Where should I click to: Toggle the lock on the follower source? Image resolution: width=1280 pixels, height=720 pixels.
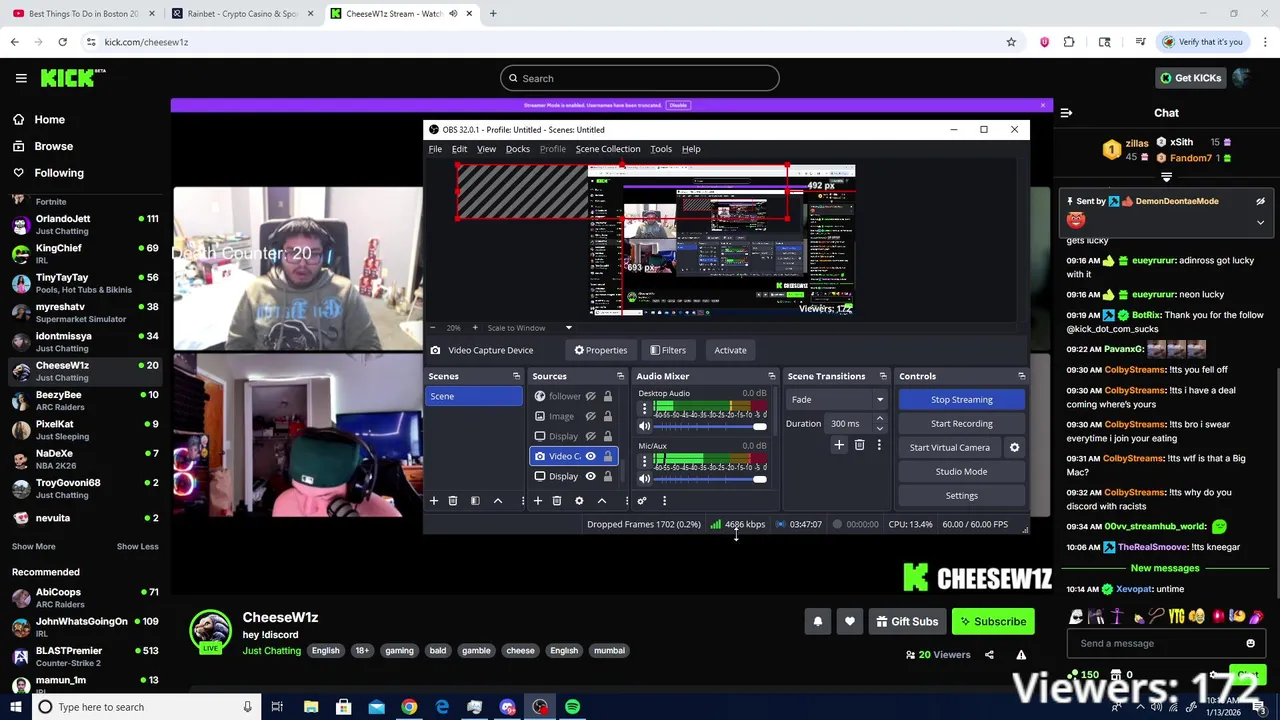click(x=607, y=396)
